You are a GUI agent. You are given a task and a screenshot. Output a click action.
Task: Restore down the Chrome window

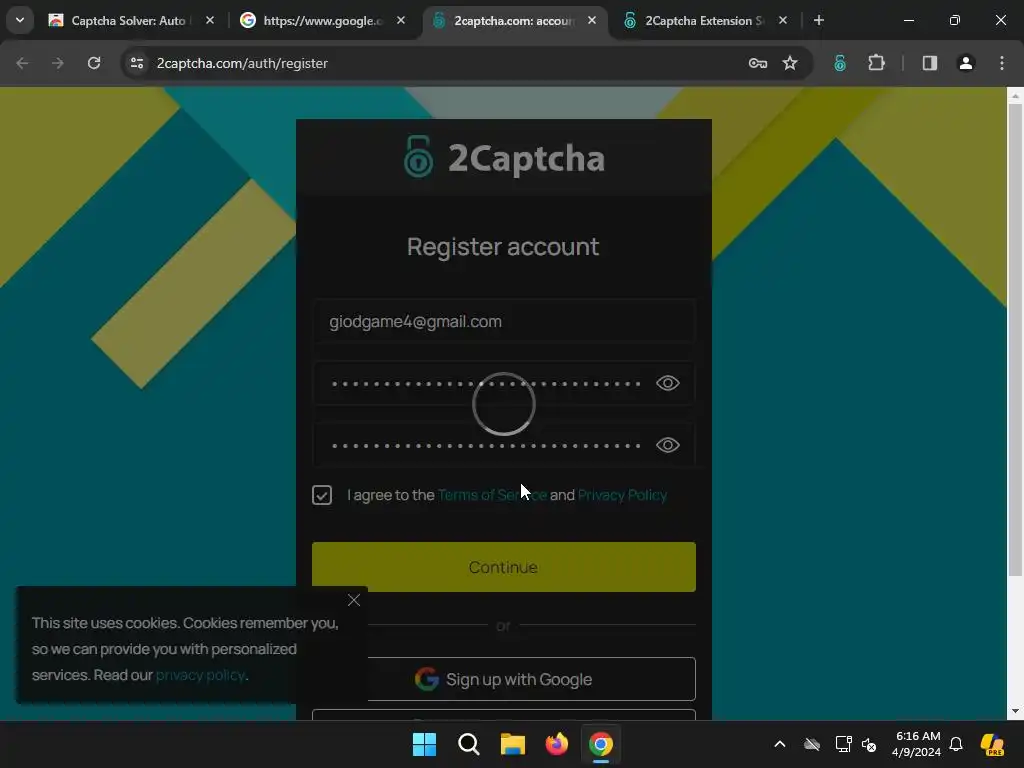coord(955,20)
